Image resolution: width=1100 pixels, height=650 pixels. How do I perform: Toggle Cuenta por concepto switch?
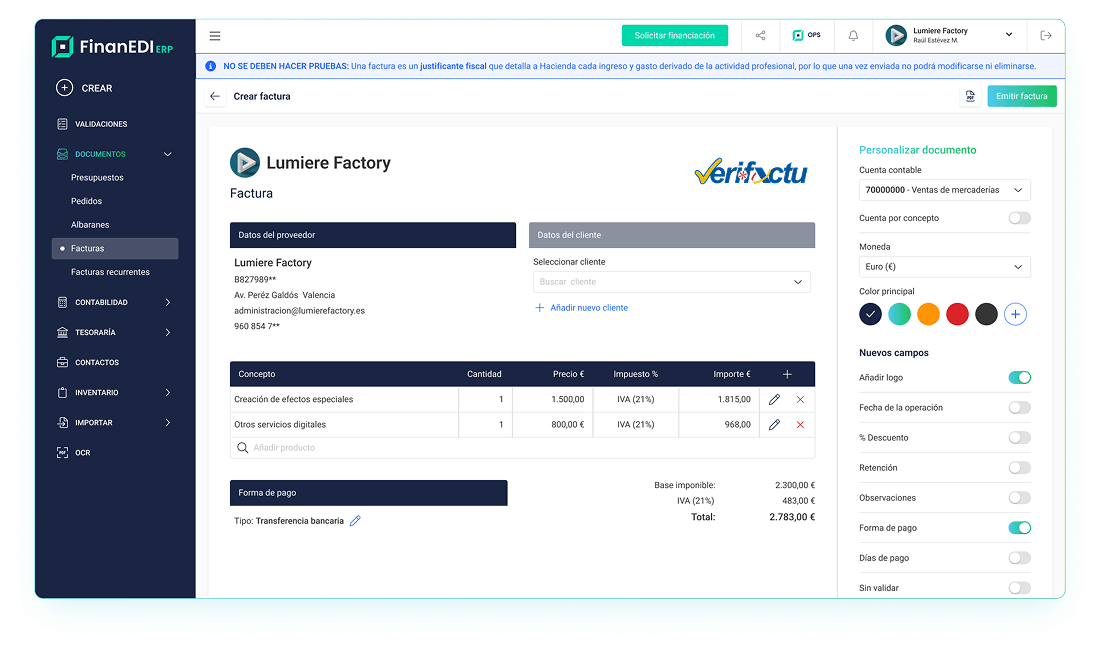click(1019, 218)
